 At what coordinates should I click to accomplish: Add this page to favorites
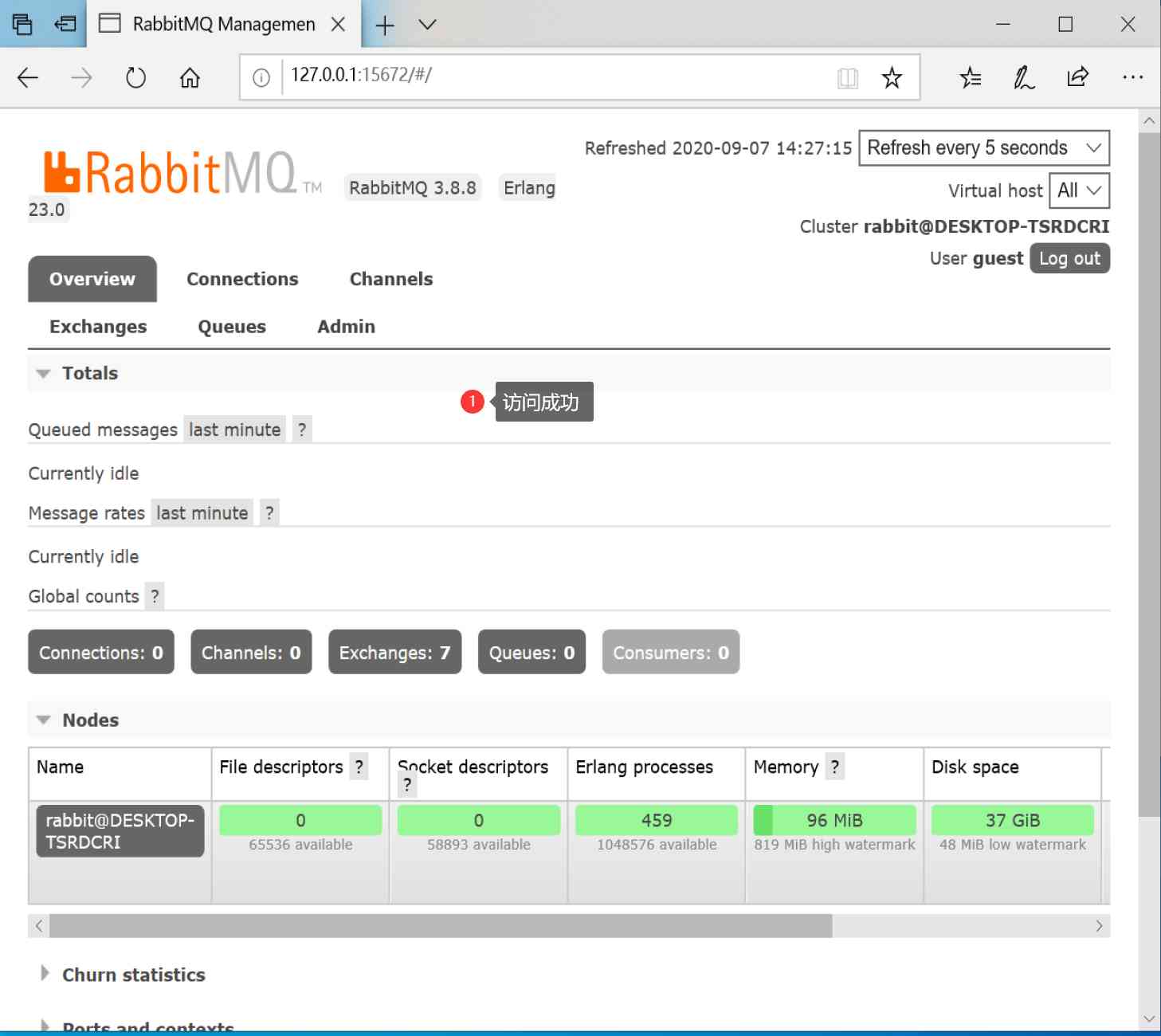[x=892, y=77]
